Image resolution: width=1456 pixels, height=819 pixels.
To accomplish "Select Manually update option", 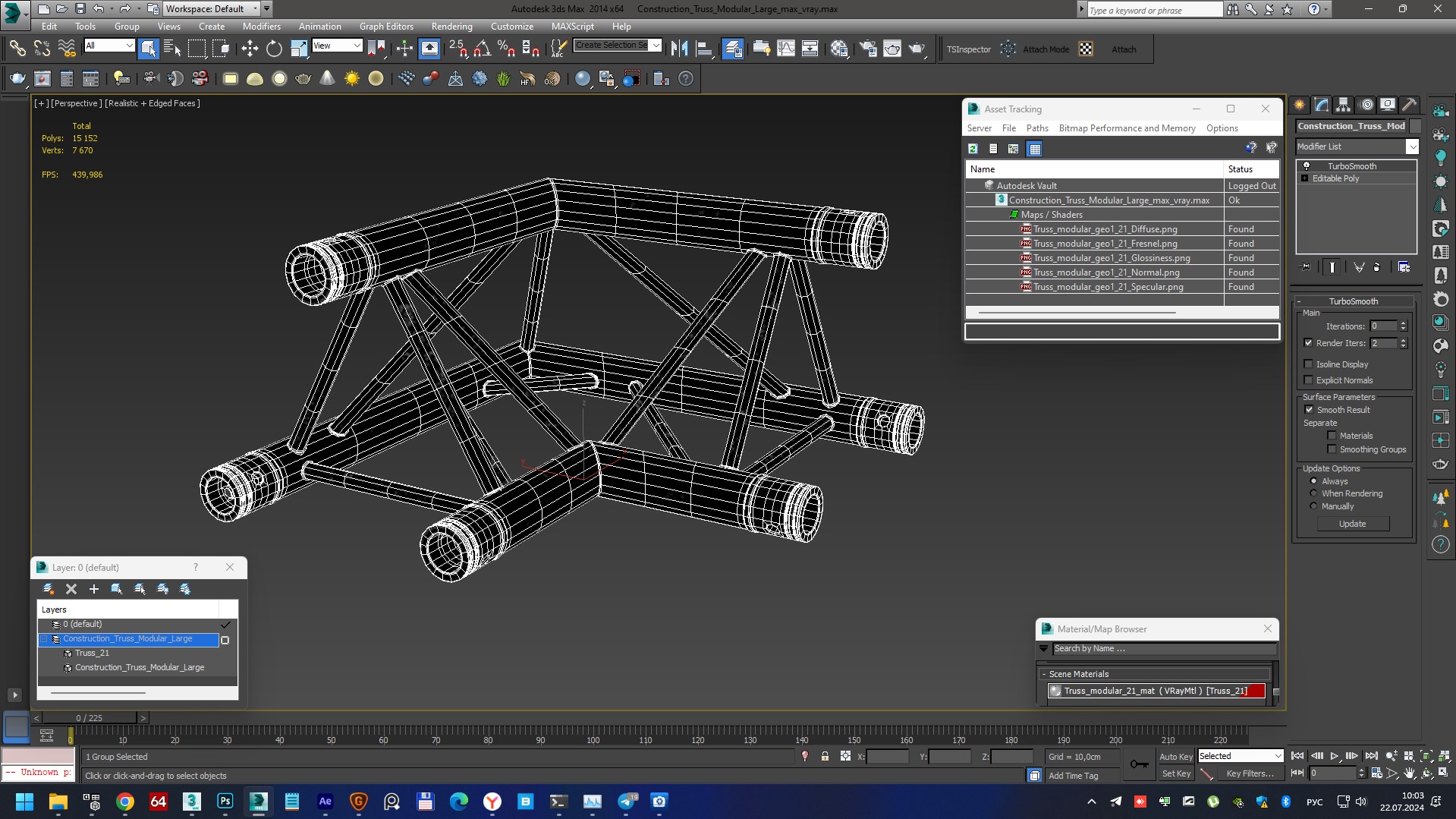I will pos(1314,506).
